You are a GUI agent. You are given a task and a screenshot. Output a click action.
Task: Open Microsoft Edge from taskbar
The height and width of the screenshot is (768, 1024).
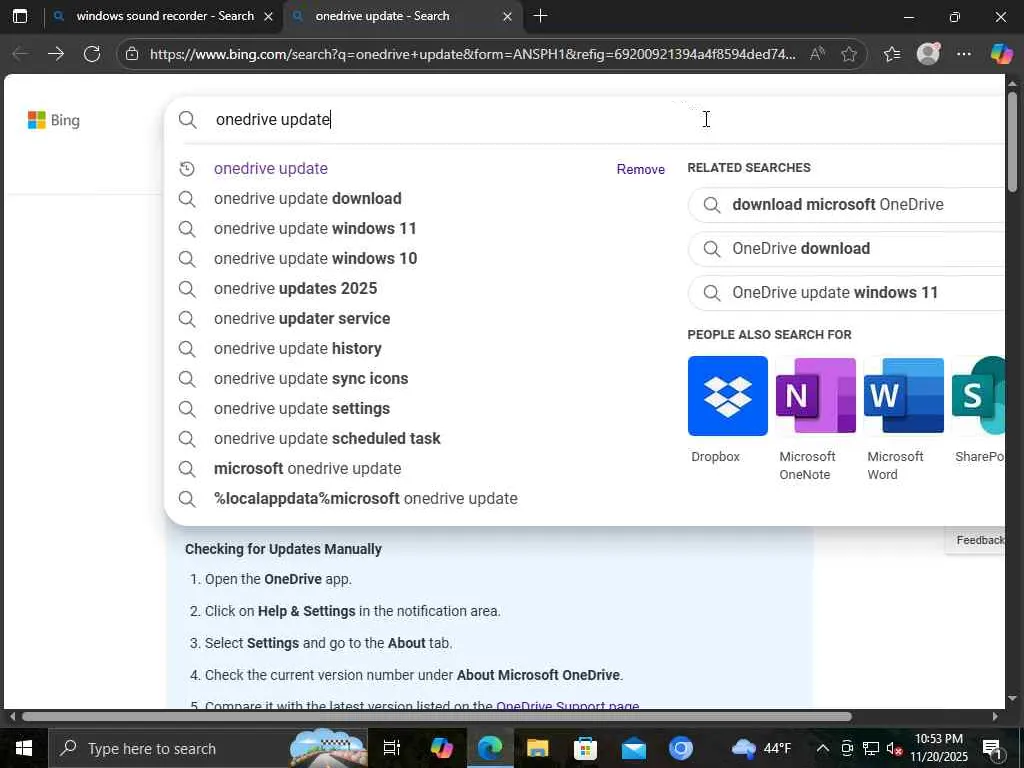pyautogui.click(x=490, y=748)
